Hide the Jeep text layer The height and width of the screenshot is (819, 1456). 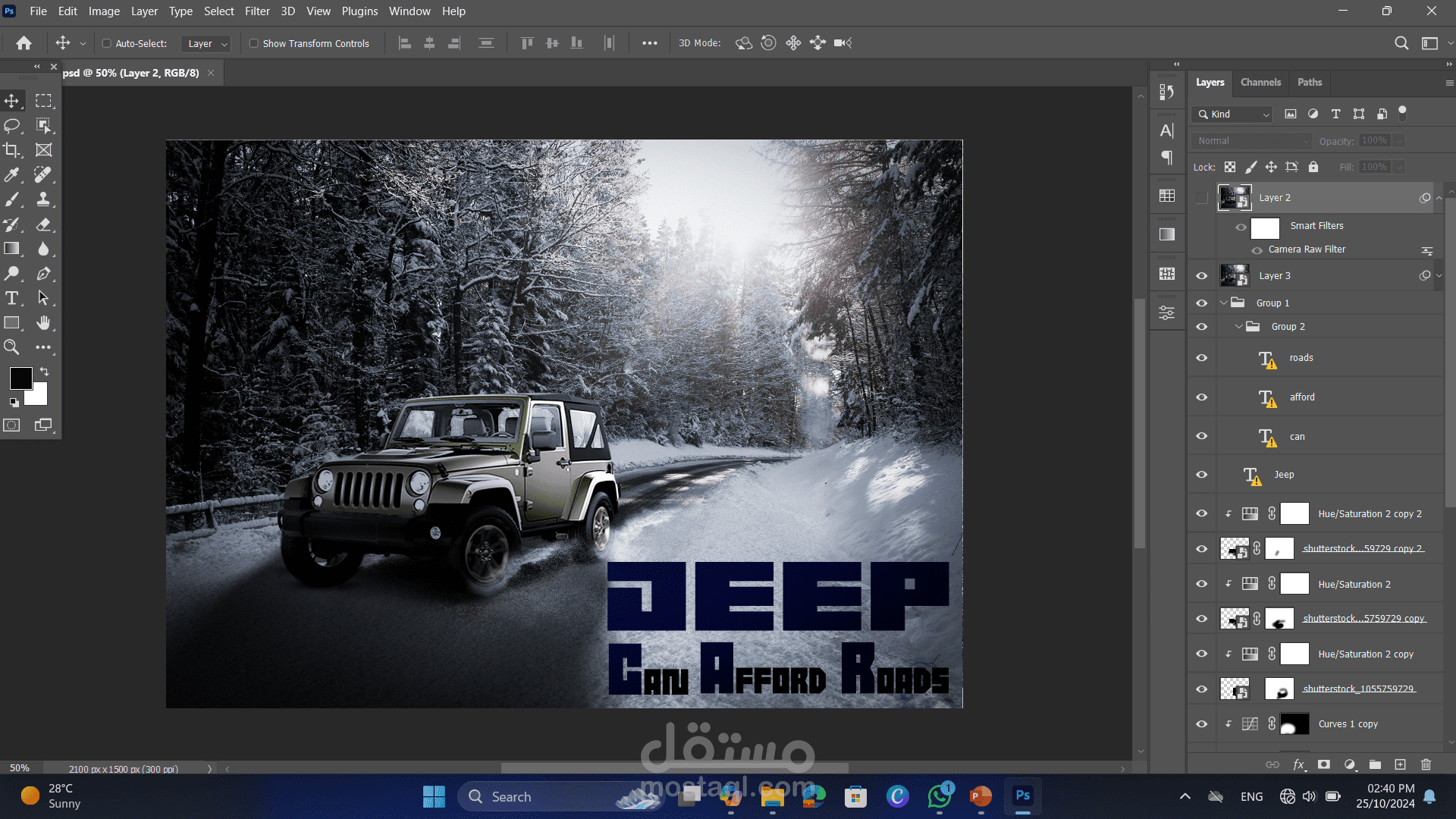coord(1201,475)
